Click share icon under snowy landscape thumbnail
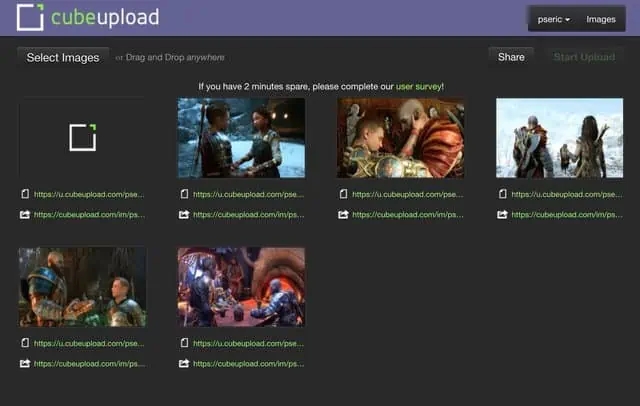The image size is (640, 406). tap(502, 214)
